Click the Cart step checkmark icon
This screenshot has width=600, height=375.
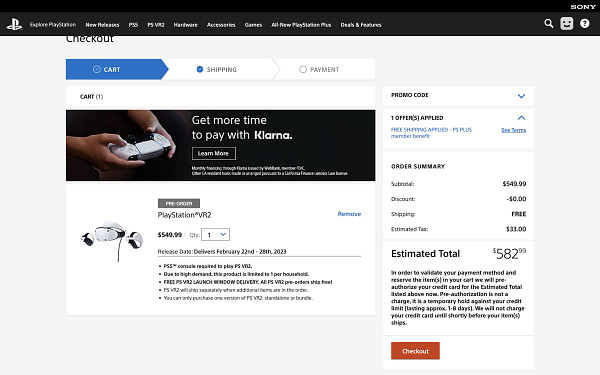click(x=97, y=69)
